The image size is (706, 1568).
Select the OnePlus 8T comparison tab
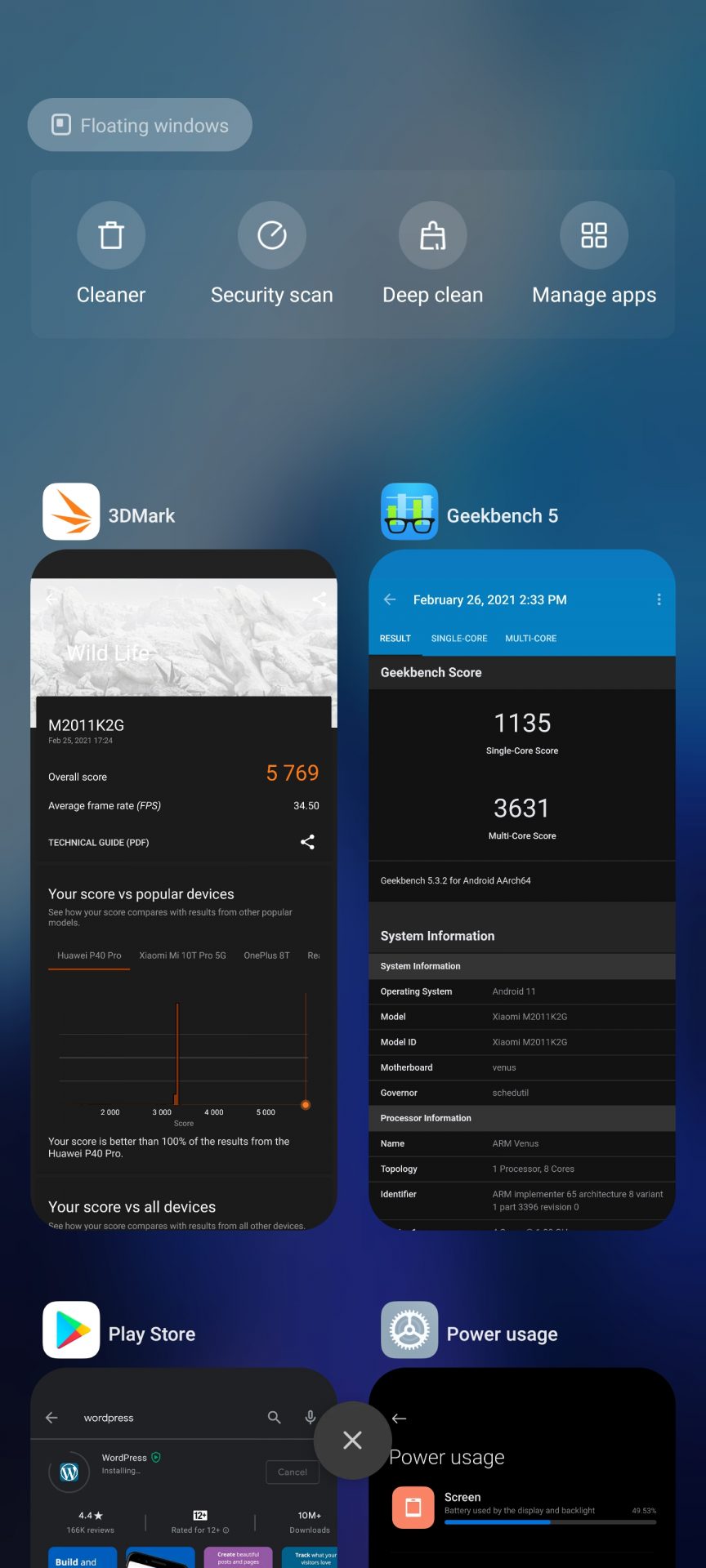(266, 955)
